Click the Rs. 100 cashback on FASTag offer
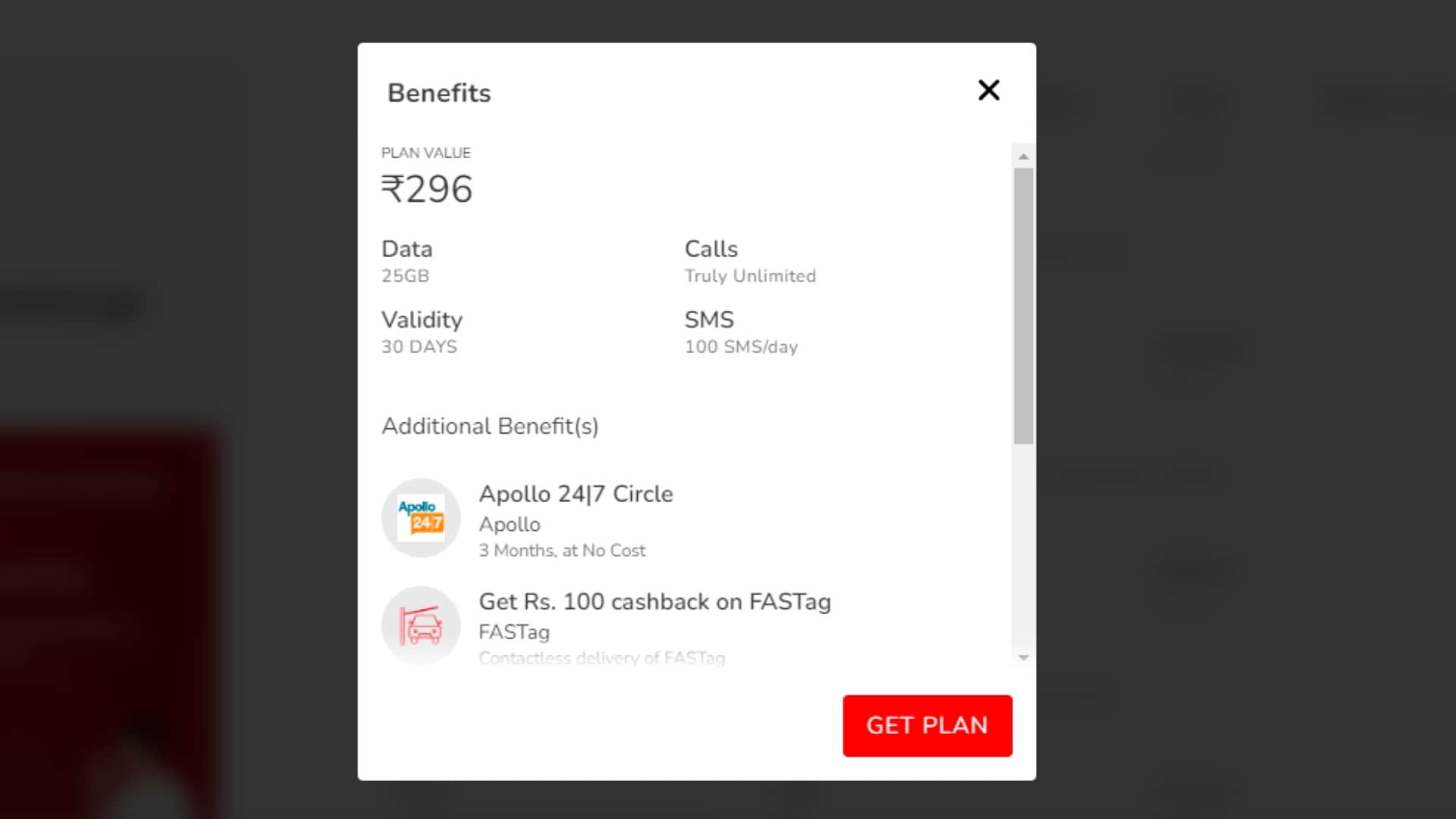The width and height of the screenshot is (1456, 819). (655, 601)
